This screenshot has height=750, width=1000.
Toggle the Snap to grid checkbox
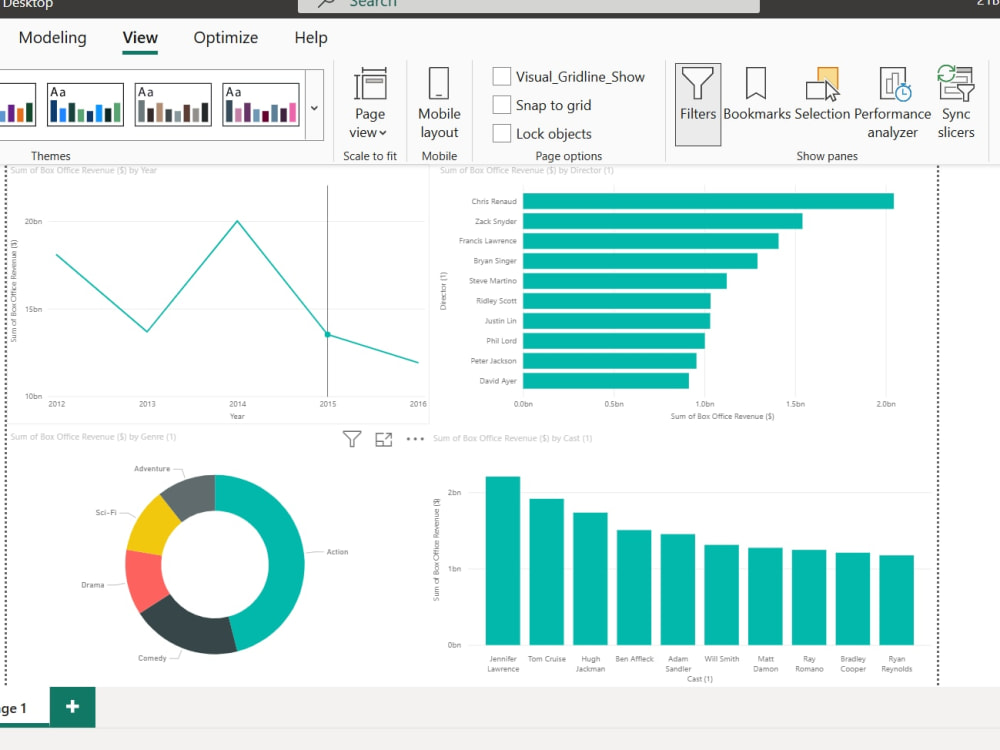(502, 105)
